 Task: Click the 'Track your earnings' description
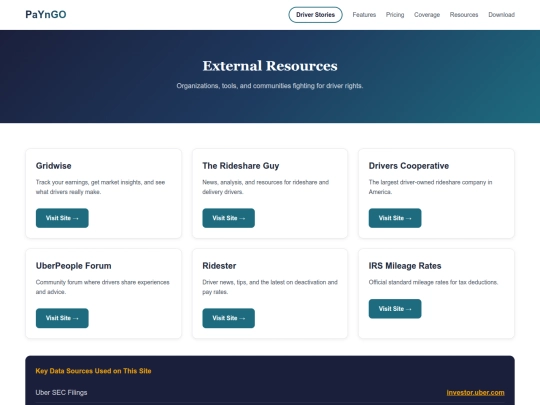[x=100, y=187]
